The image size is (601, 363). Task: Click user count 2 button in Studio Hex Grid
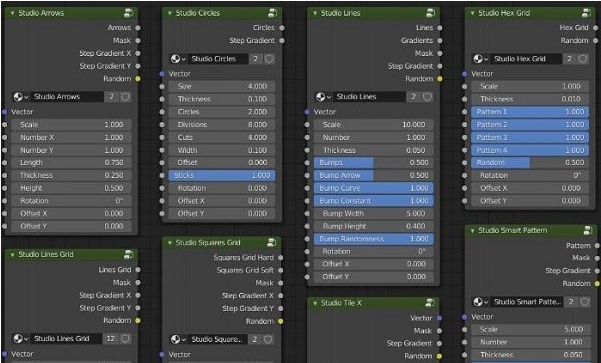pyautogui.click(x=570, y=59)
